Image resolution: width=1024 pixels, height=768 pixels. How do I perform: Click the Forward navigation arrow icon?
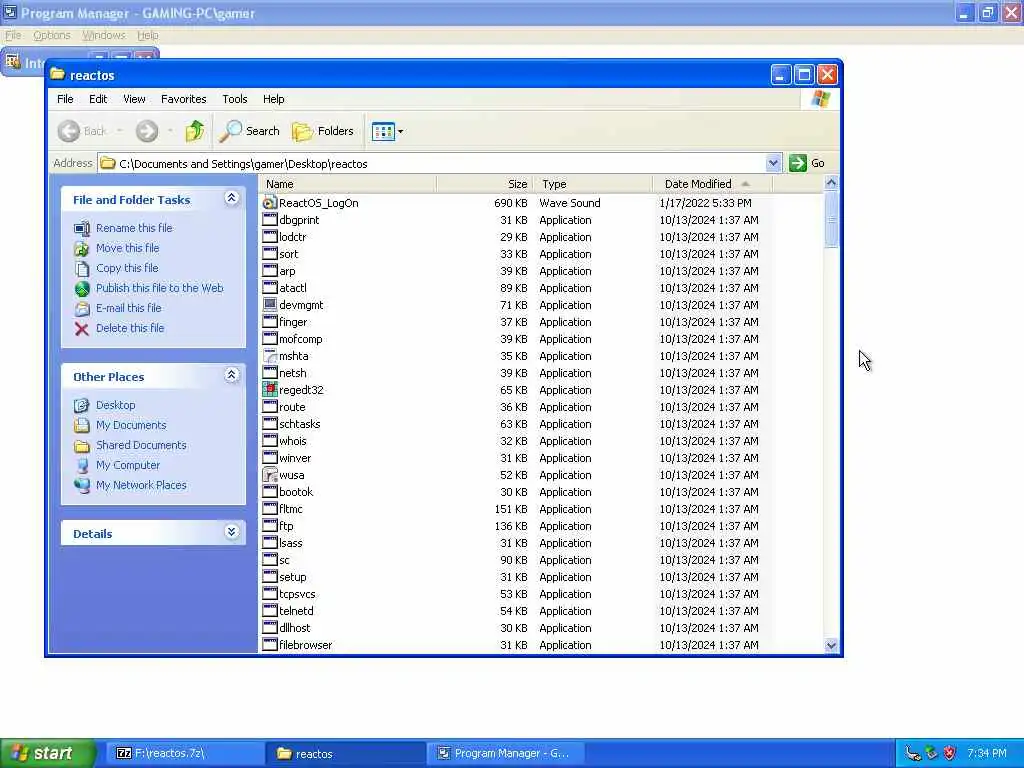tap(147, 131)
